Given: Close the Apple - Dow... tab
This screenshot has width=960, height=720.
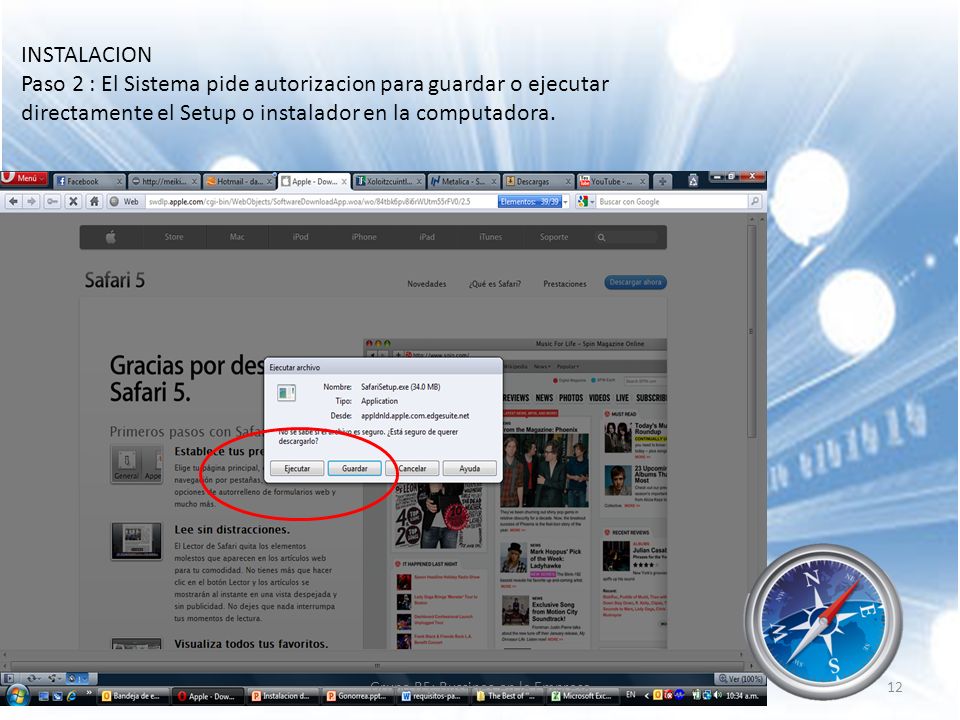Looking at the screenshot, I should [344, 182].
